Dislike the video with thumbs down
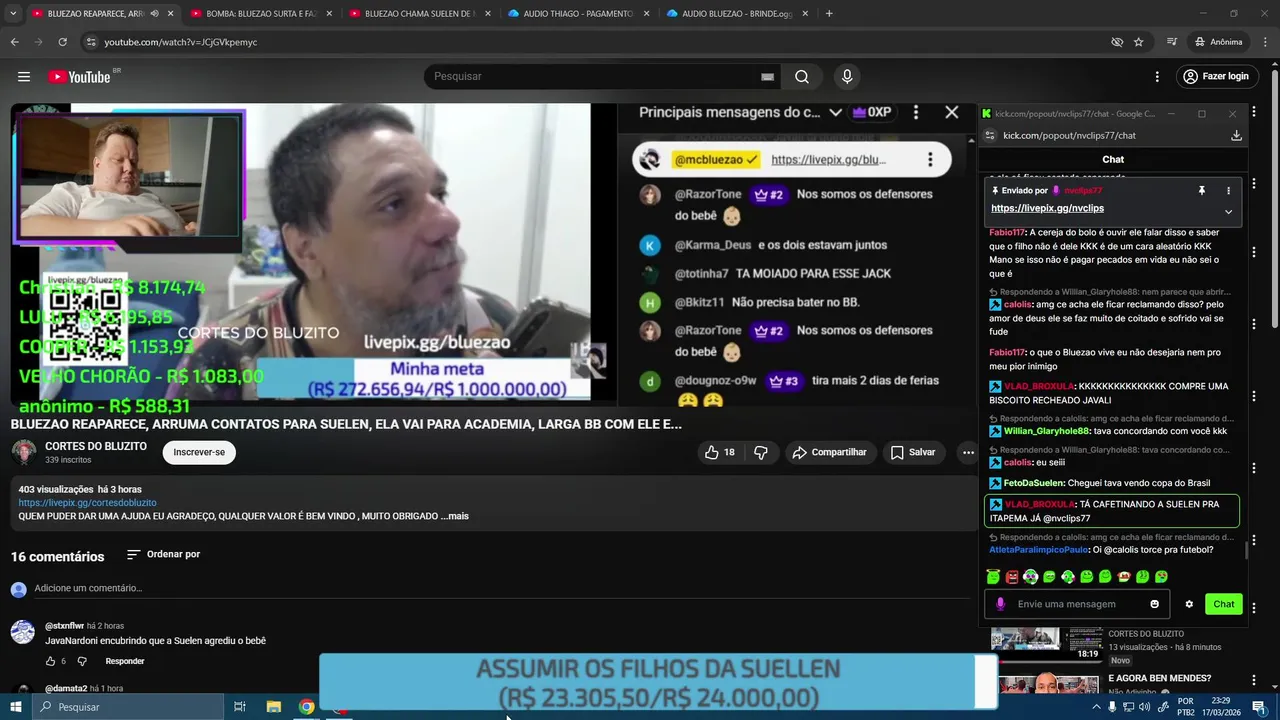 pyautogui.click(x=761, y=452)
